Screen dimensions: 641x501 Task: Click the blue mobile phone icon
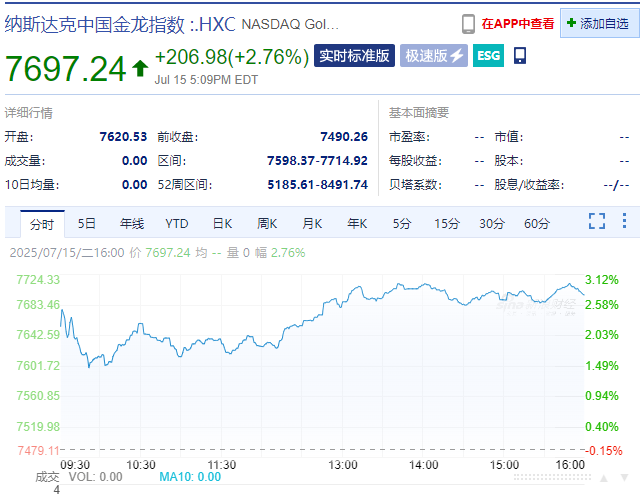point(520,56)
